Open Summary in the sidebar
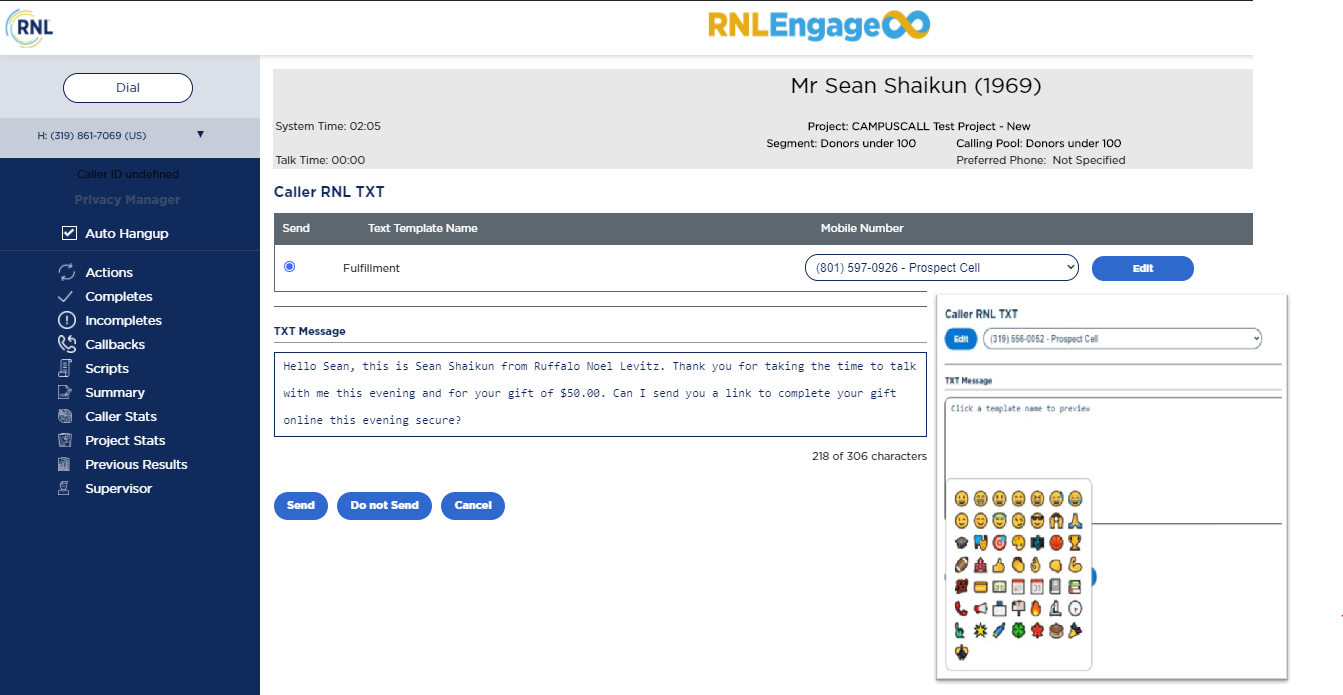 [x=115, y=392]
